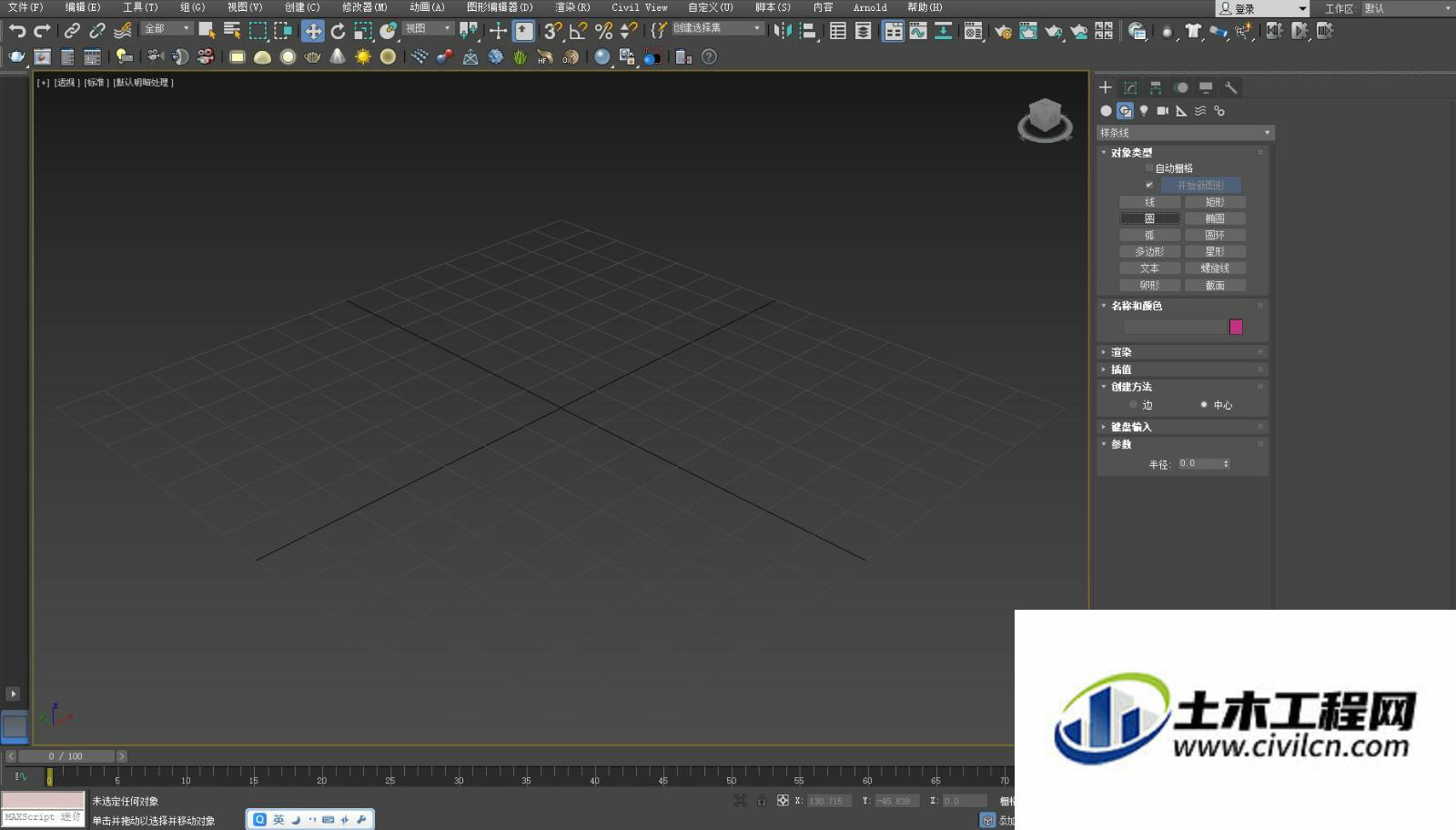Open the 文件(F) menu
This screenshot has width=1456, height=830.
coord(25,7)
